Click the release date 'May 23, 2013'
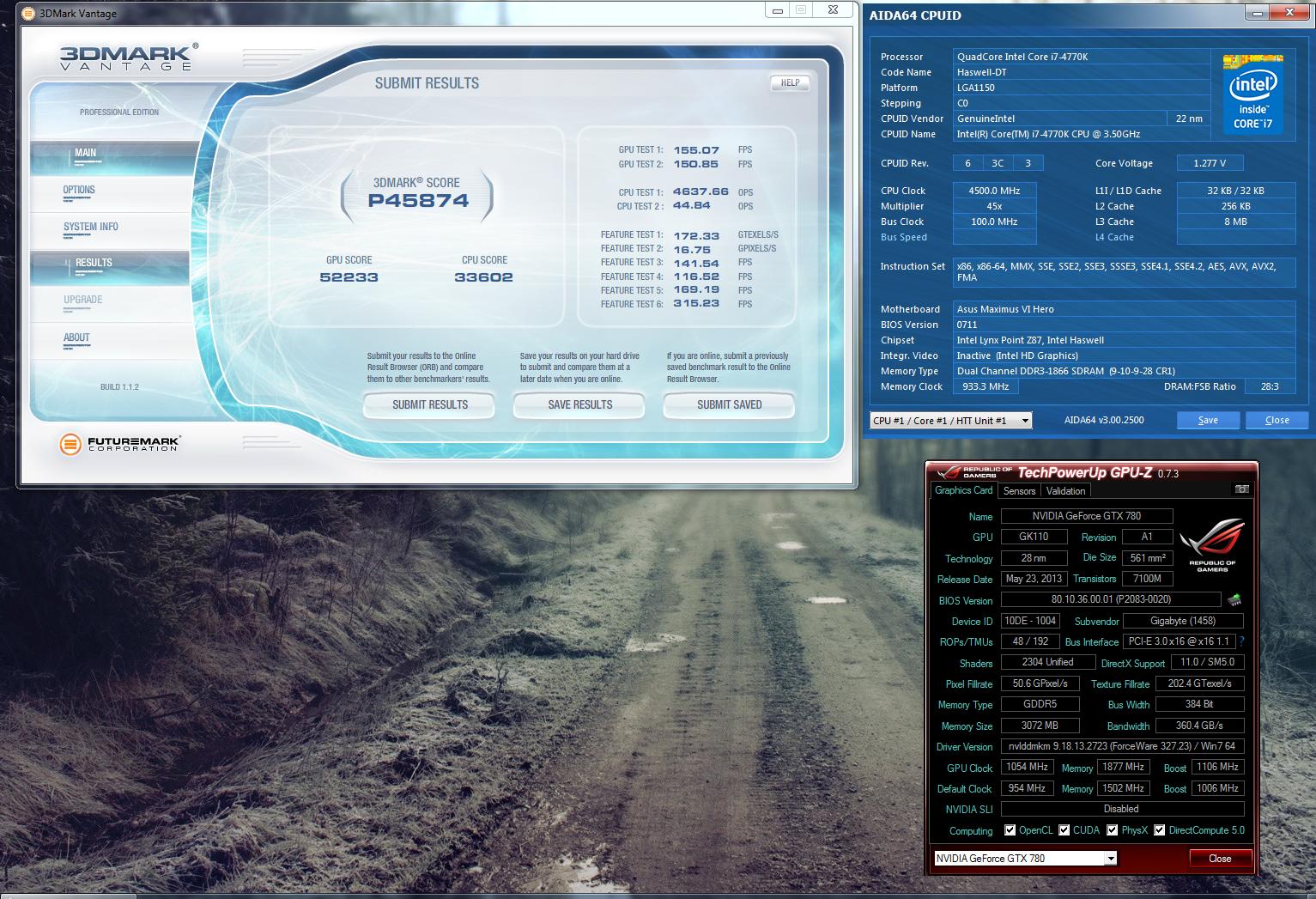This screenshot has width=1316, height=899. [1034, 579]
